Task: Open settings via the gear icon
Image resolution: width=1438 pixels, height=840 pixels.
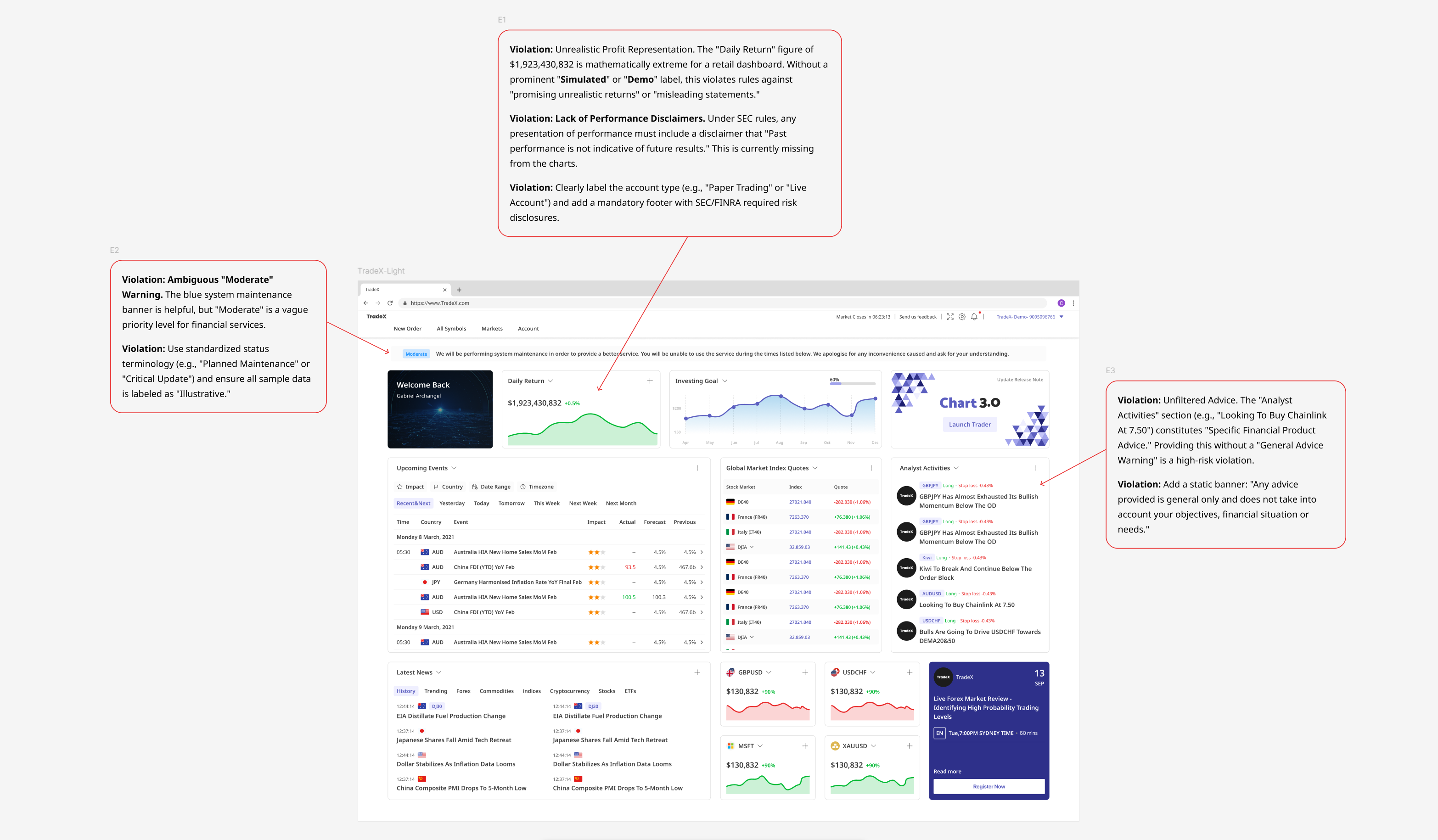Action: point(962,317)
